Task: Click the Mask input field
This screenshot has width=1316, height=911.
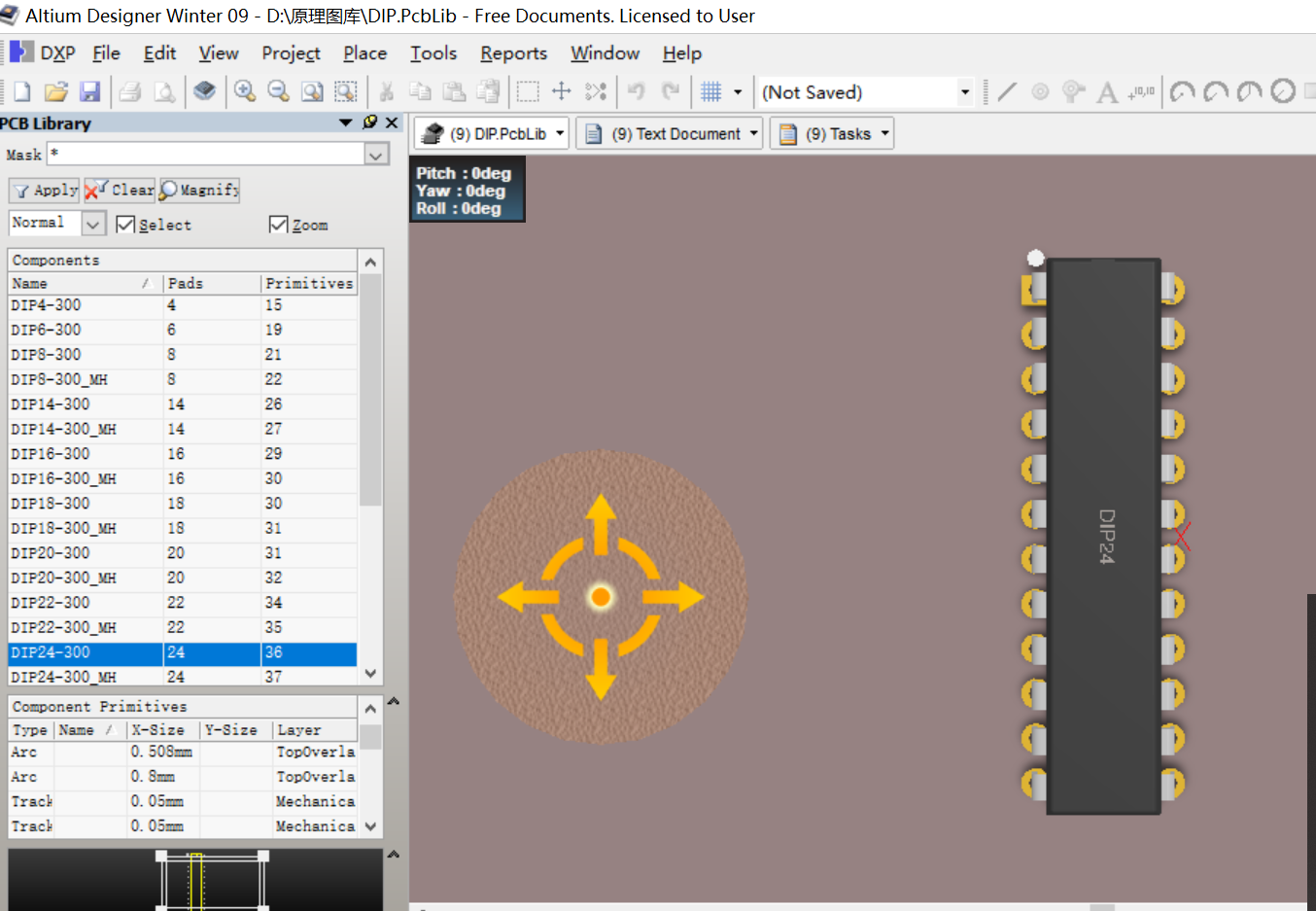Action: (x=206, y=154)
